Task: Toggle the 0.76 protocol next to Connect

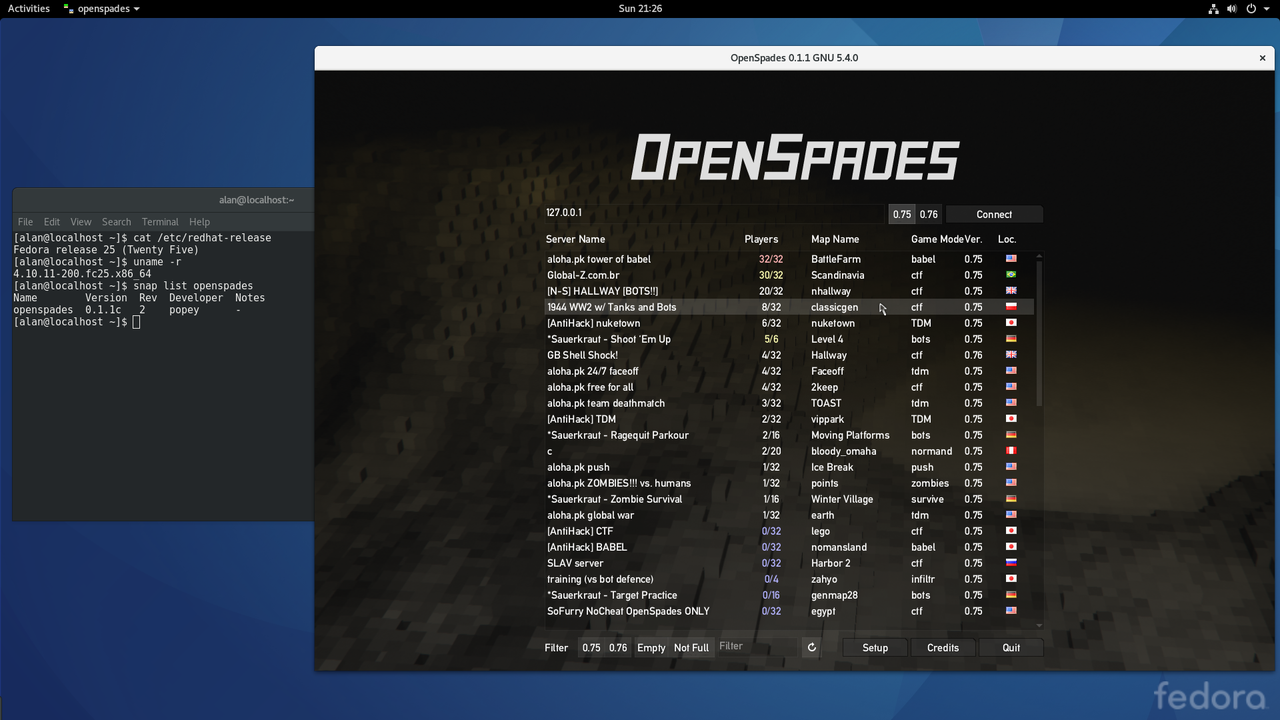Action: 929,214
